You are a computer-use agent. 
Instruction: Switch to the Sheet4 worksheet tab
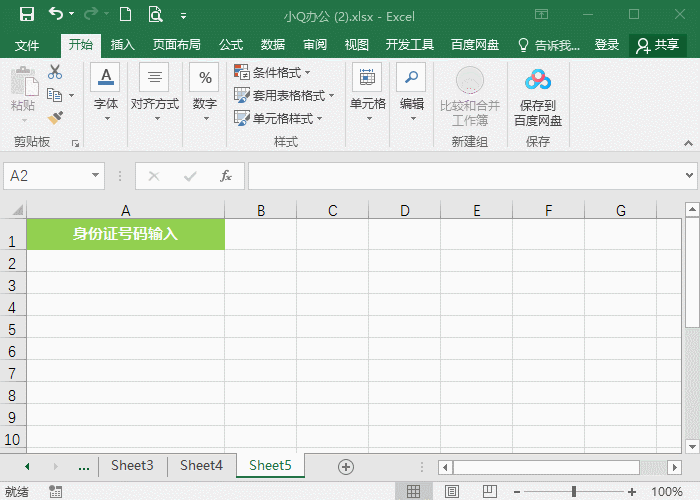click(x=201, y=466)
